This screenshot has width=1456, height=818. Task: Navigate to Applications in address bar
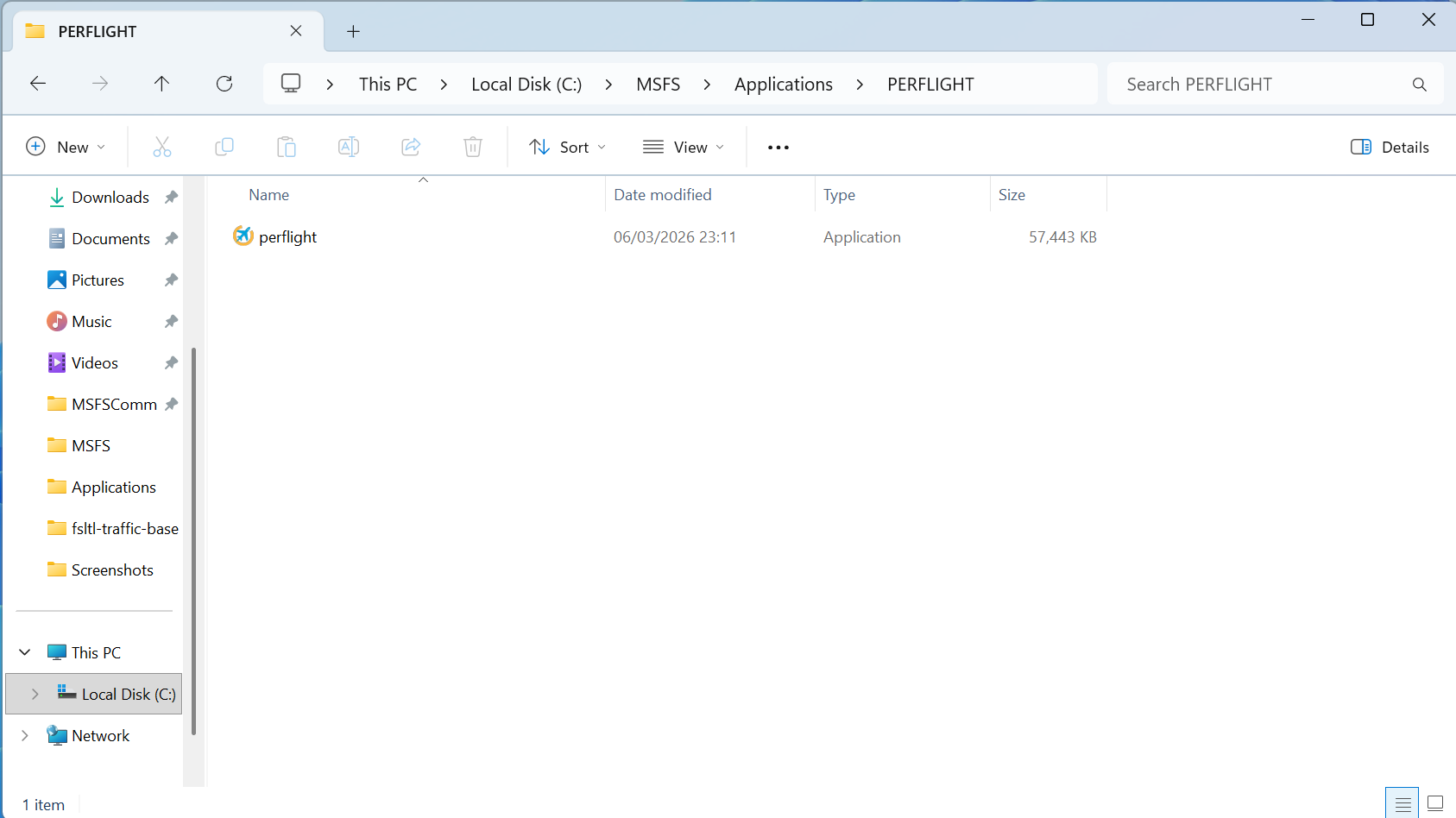coord(784,85)
